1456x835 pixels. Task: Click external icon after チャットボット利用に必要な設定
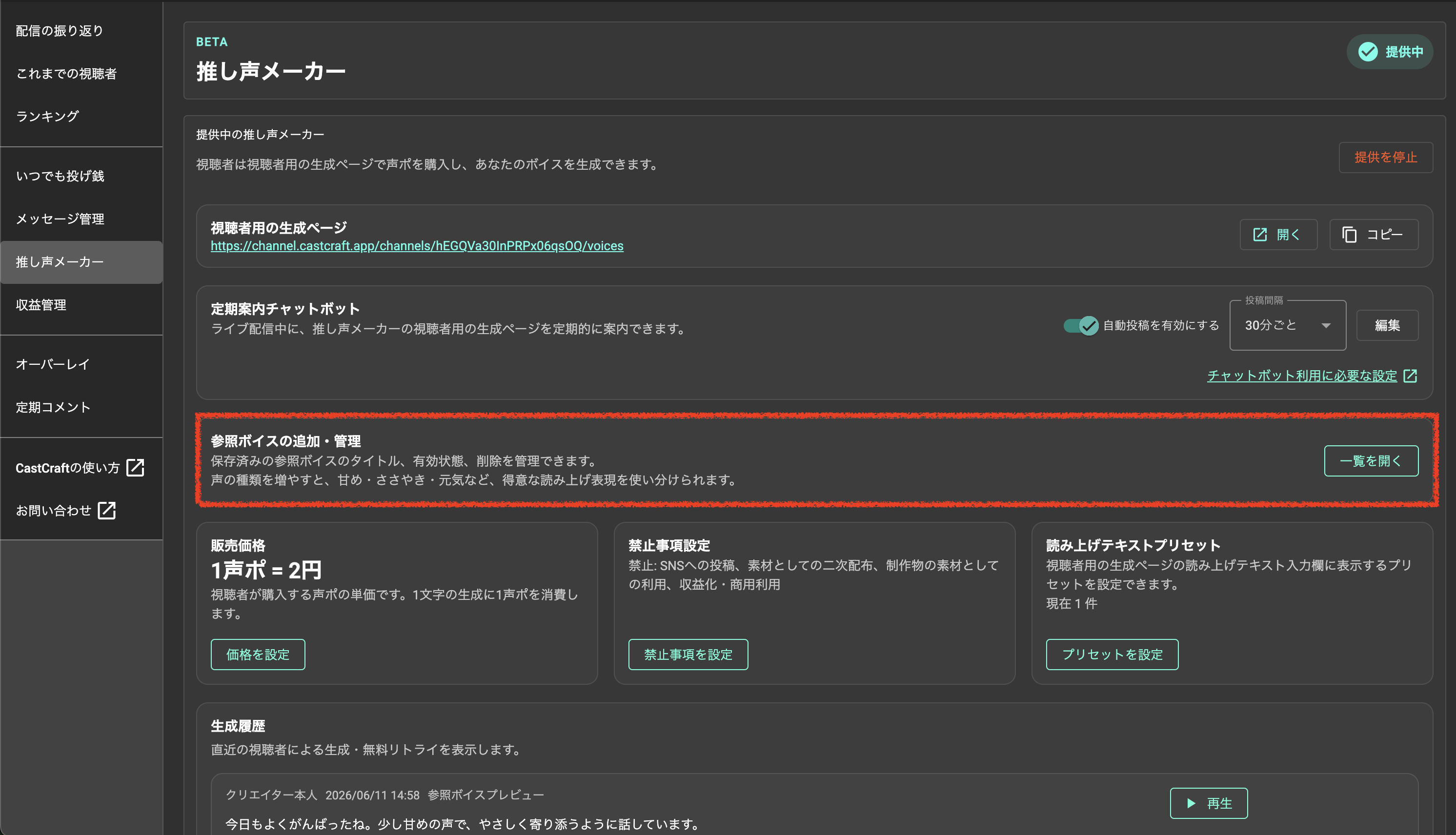1410,376
